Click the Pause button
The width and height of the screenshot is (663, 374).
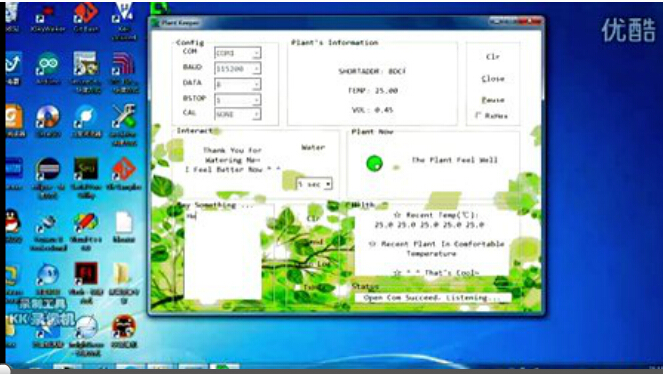[493, 100]
